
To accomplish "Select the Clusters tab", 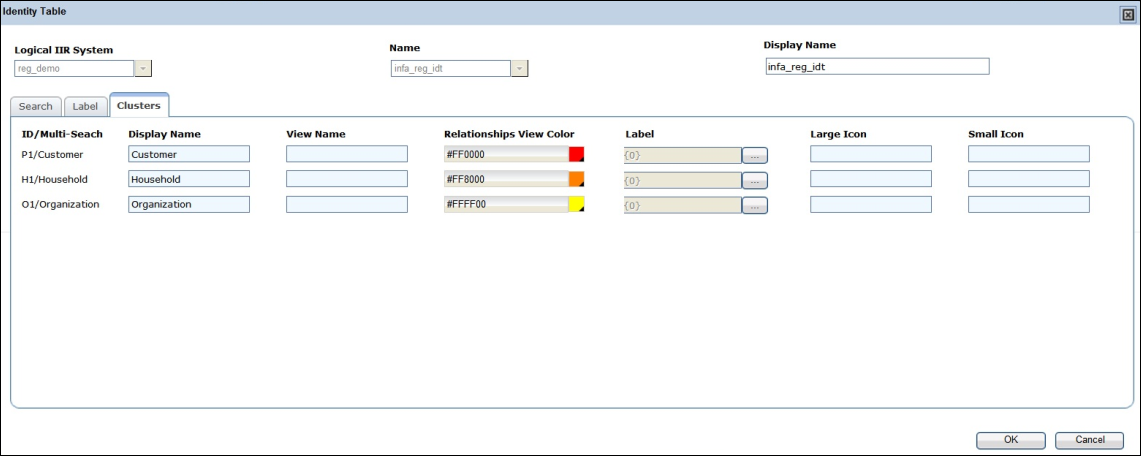I will (139, 105).
